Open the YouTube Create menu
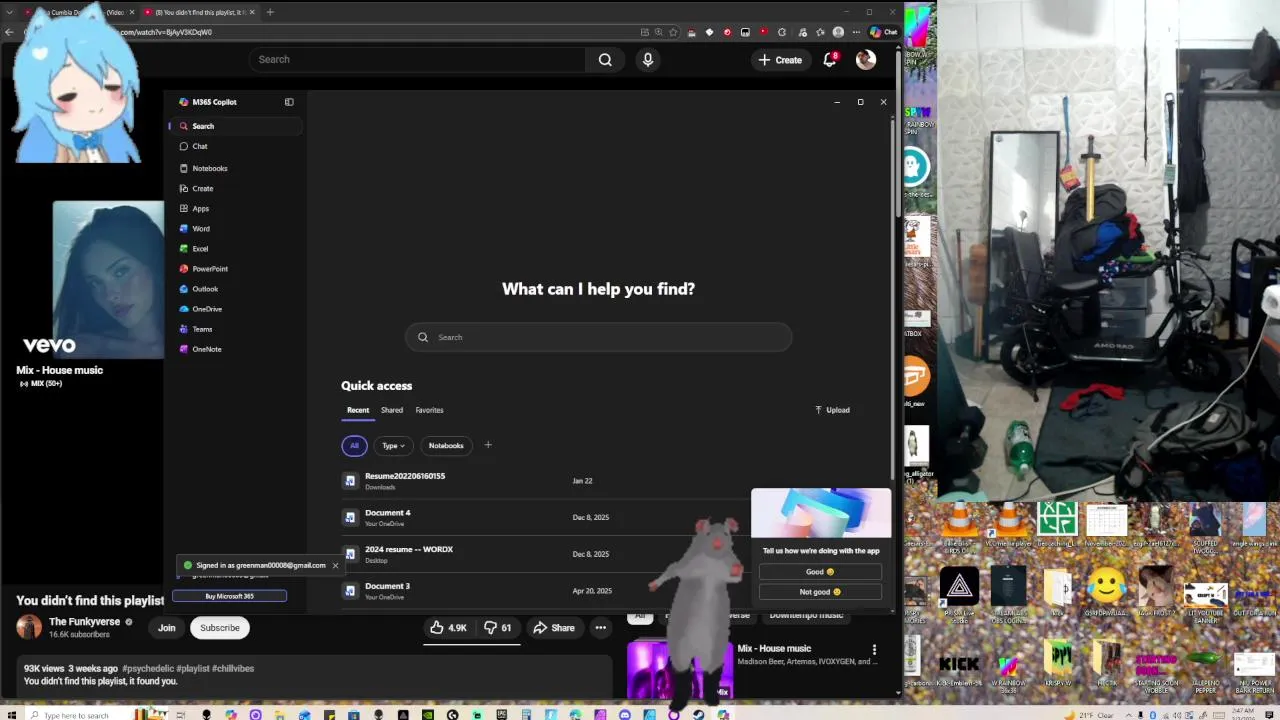The width and height of the screenshot is (1280, 720). coord(780,60)
